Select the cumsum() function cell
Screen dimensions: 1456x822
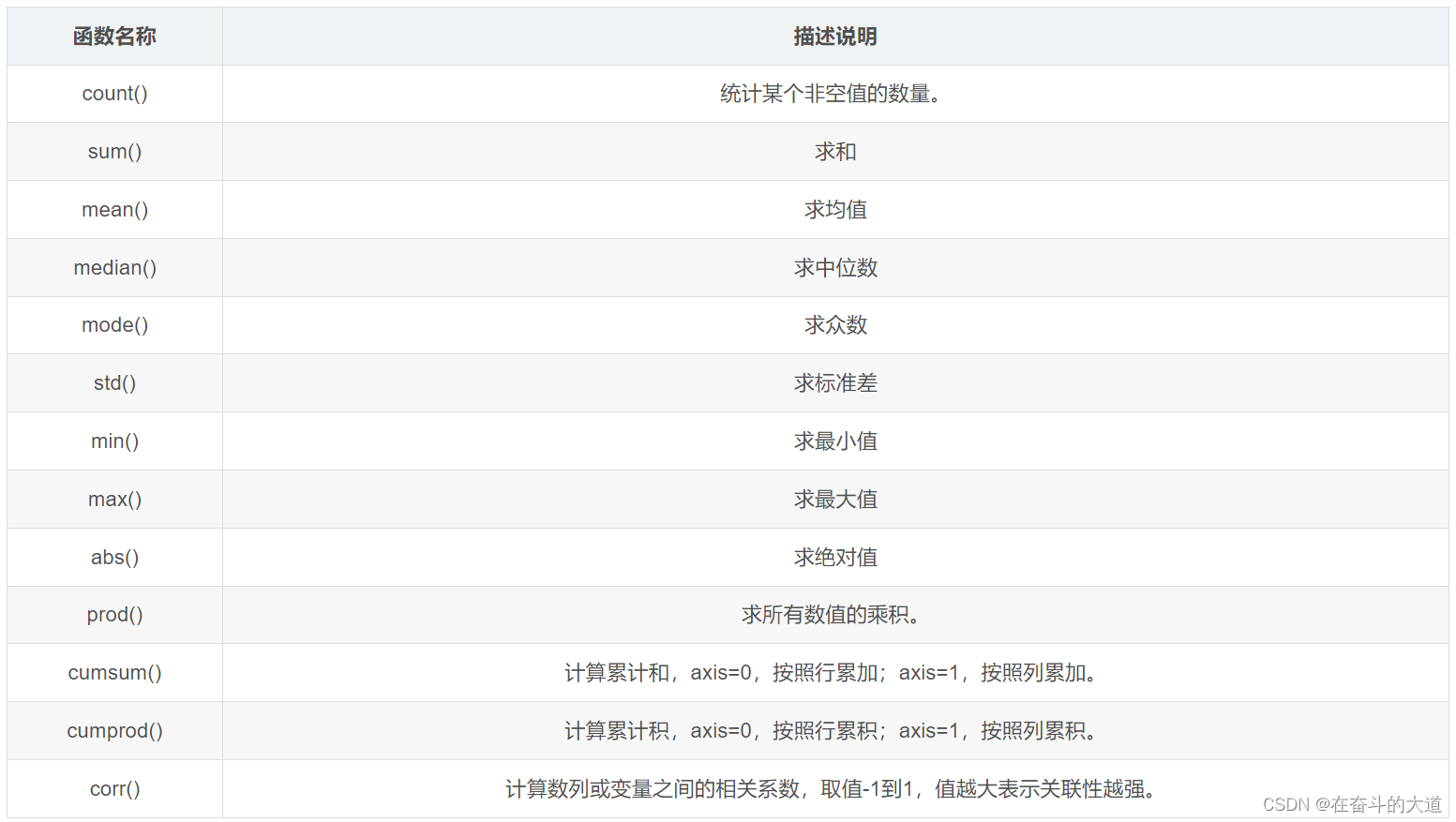(114, 673)
